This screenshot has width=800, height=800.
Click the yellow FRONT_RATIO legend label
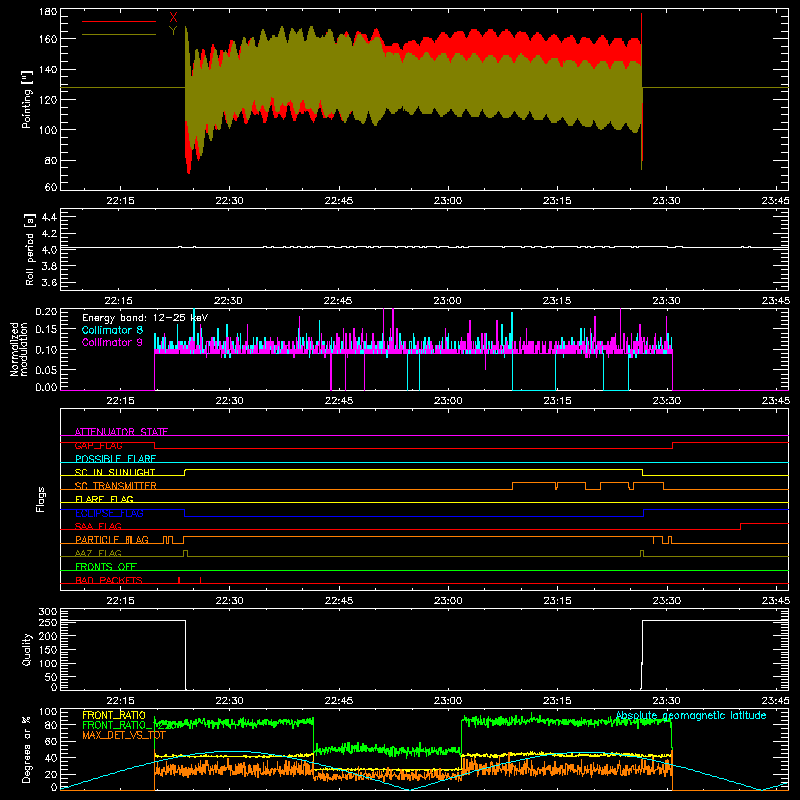[114, 715]
